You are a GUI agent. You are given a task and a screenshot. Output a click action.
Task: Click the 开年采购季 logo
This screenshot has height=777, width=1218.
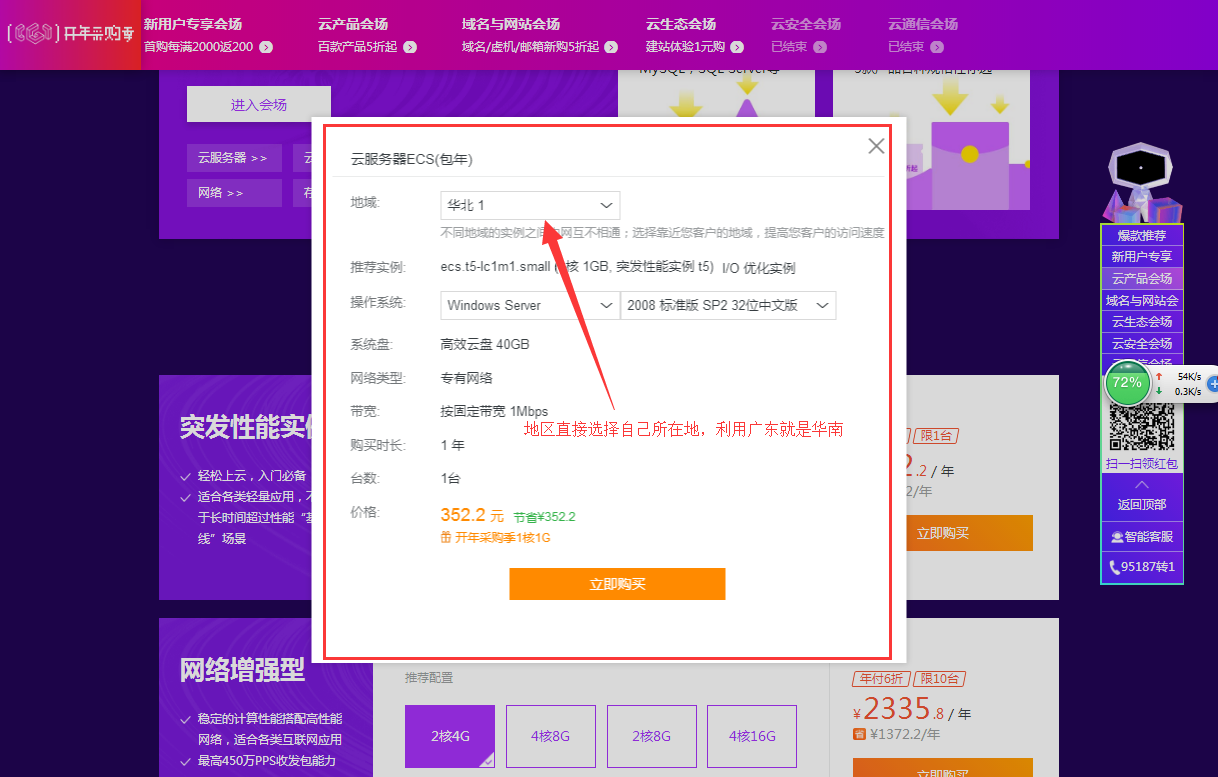click(71, 33)
